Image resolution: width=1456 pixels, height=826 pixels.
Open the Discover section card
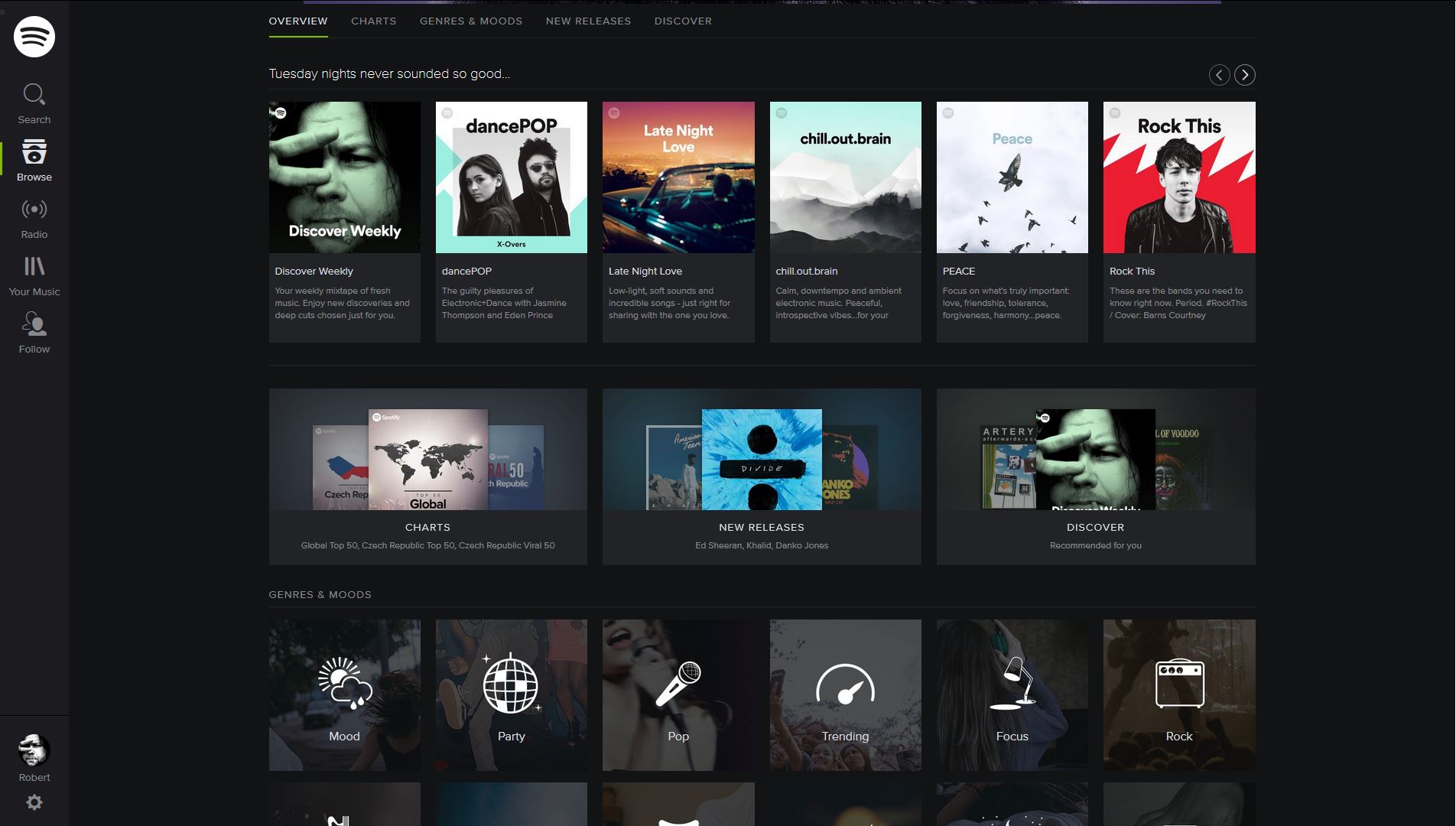[1096, 476]
